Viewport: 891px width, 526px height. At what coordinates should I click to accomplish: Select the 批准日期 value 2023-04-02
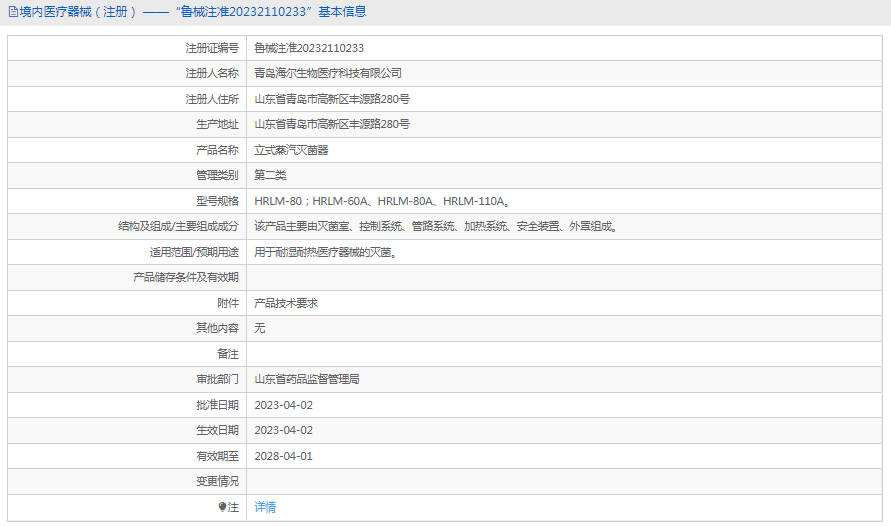coord(284,405)
